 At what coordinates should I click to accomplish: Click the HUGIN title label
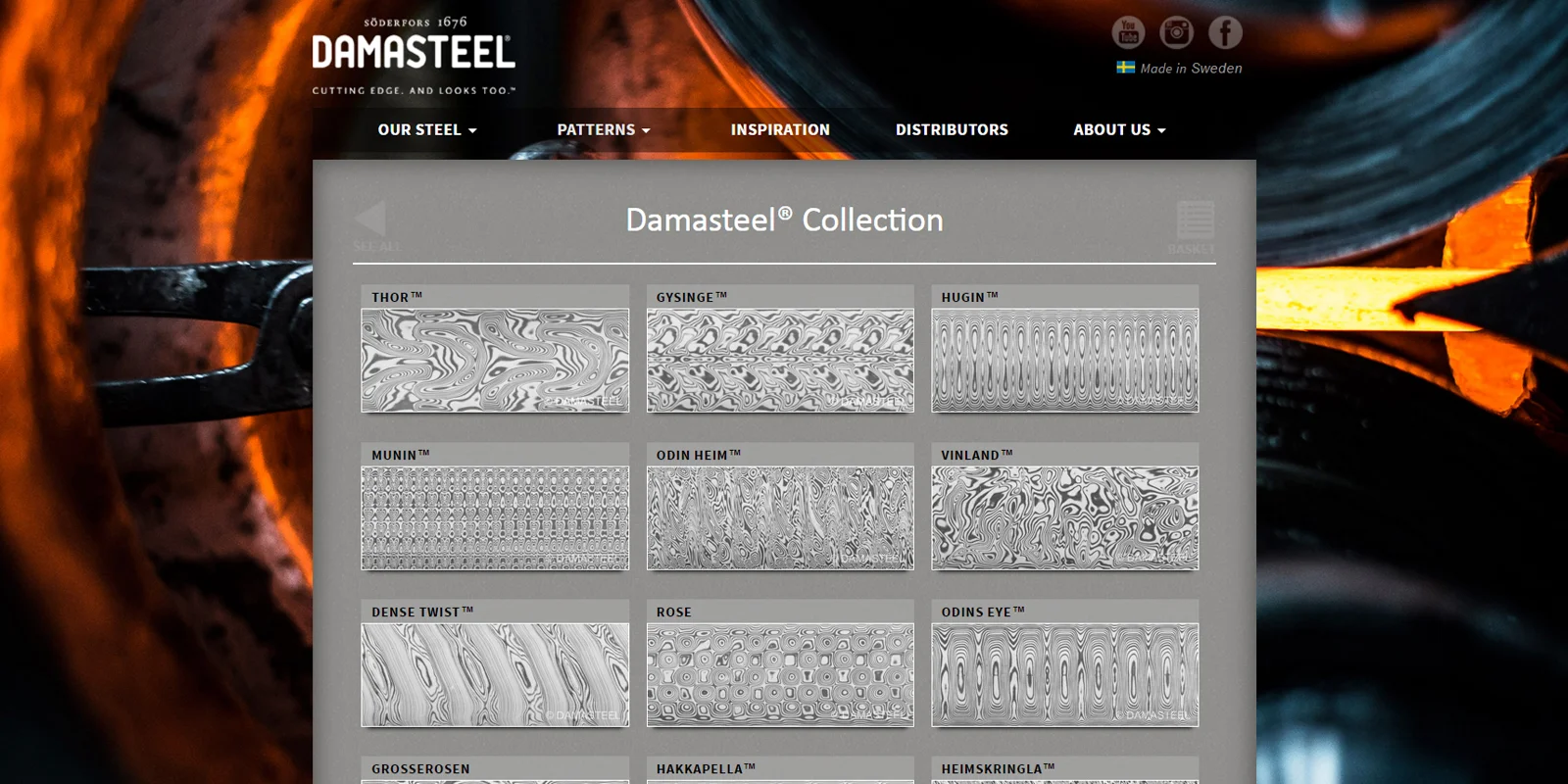(970, 297)
